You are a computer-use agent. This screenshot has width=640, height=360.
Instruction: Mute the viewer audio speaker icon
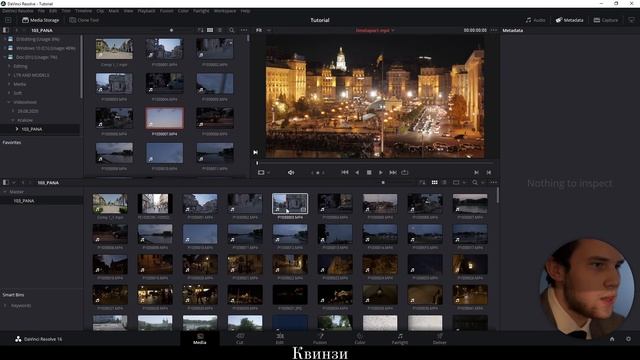tap(291, 173)
